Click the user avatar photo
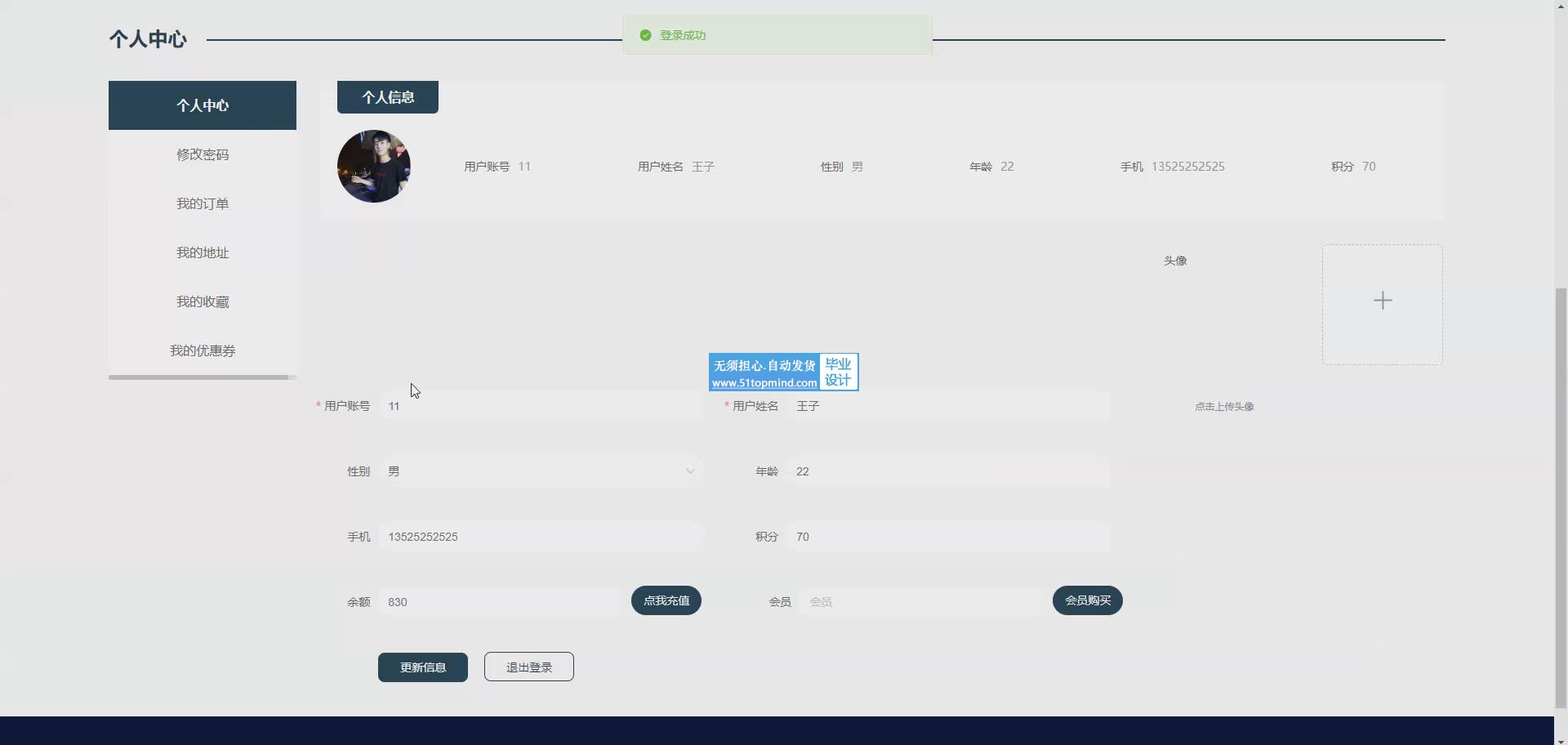The image size is (1568, 745). 374,167
